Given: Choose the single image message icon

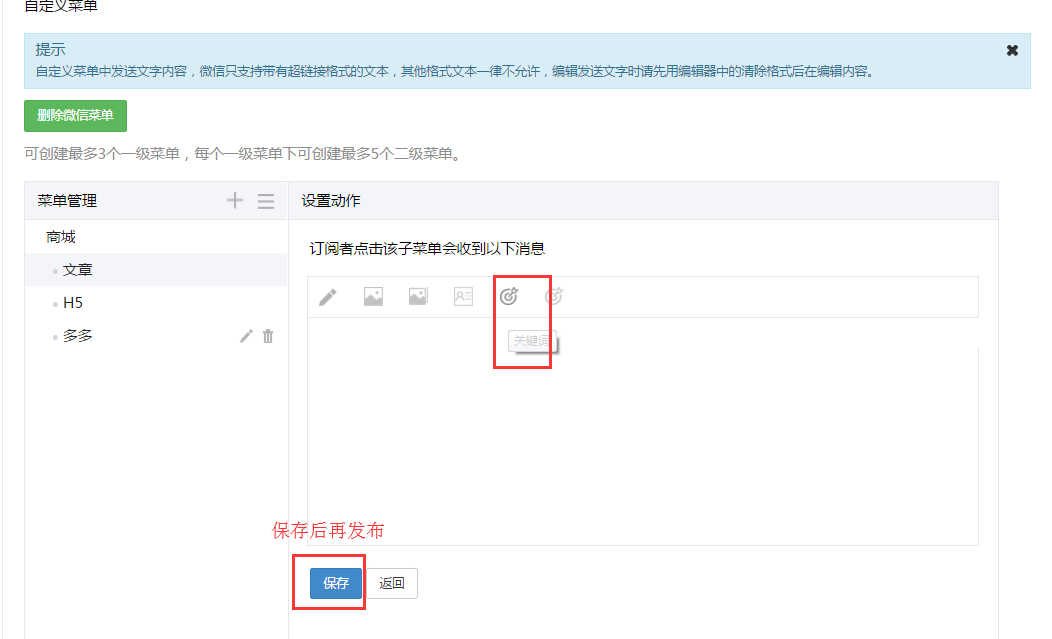Looking at the screenshot, I should pos(373,297).
